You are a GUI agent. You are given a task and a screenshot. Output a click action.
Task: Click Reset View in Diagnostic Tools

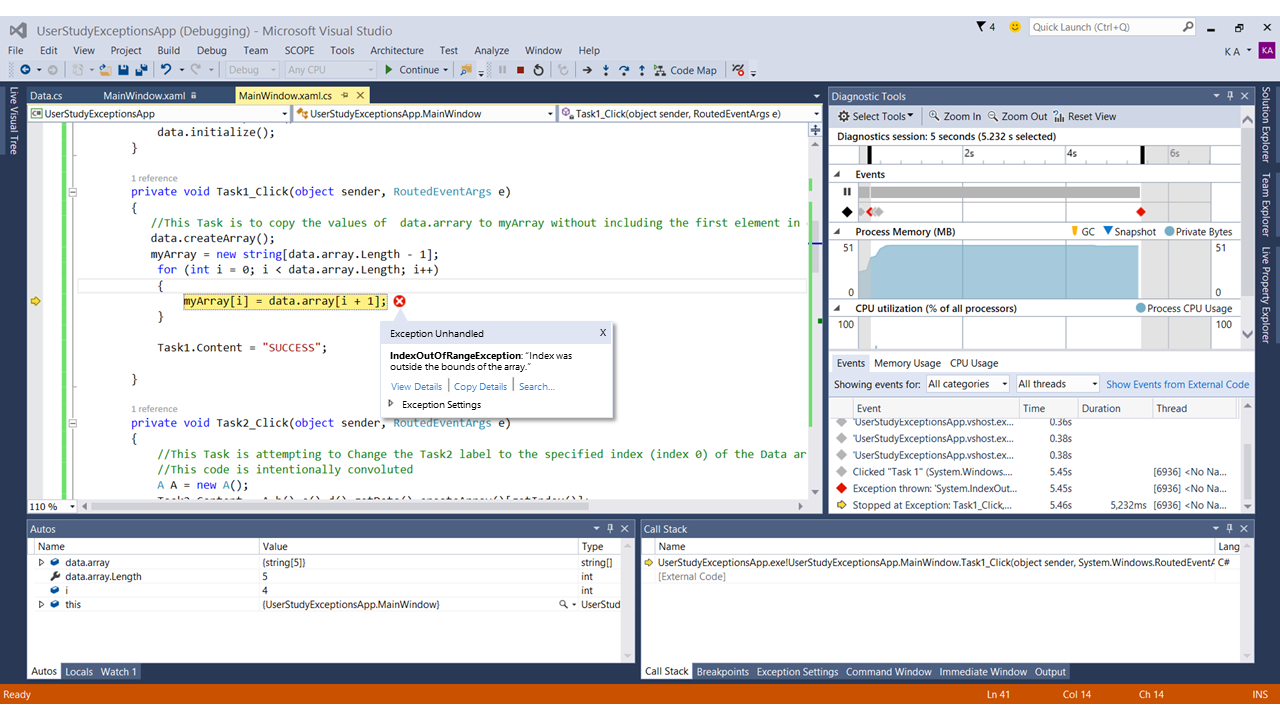click(1085, 116)
